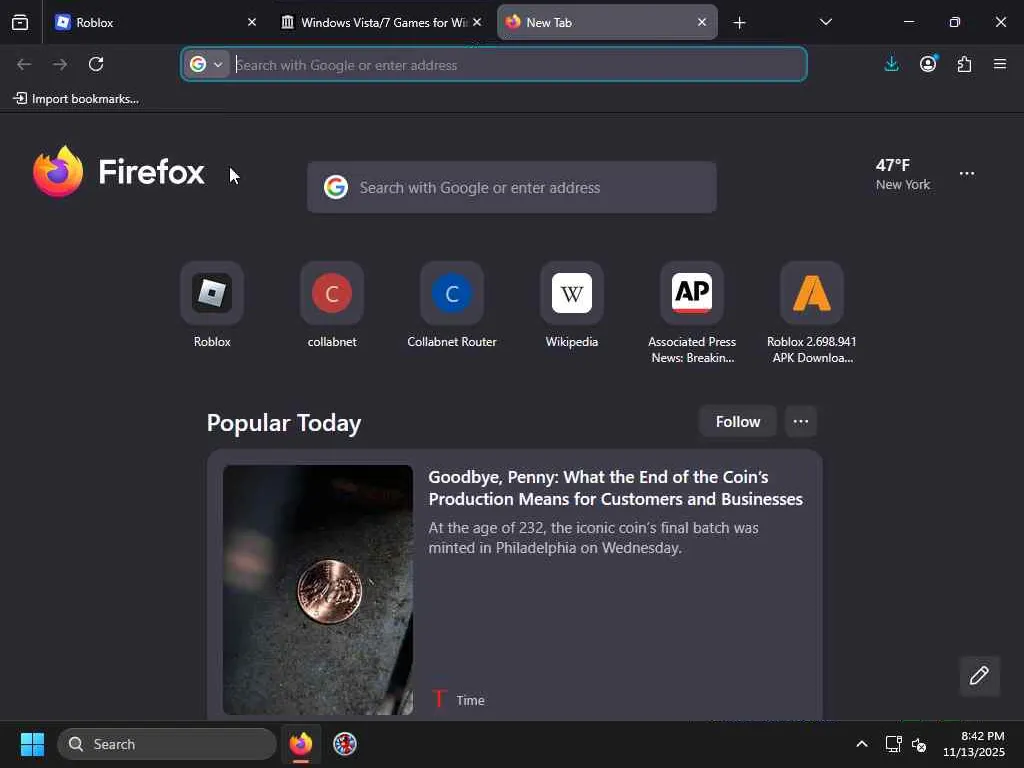Click the taskbar Search box
Screen dimensions: 1024x768
point(167,744)
